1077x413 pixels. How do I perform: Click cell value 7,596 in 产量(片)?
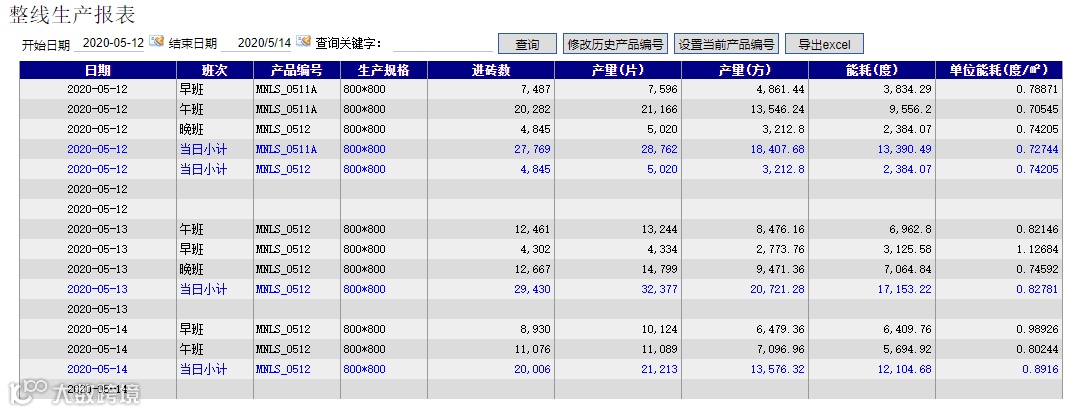pos(663,89)
